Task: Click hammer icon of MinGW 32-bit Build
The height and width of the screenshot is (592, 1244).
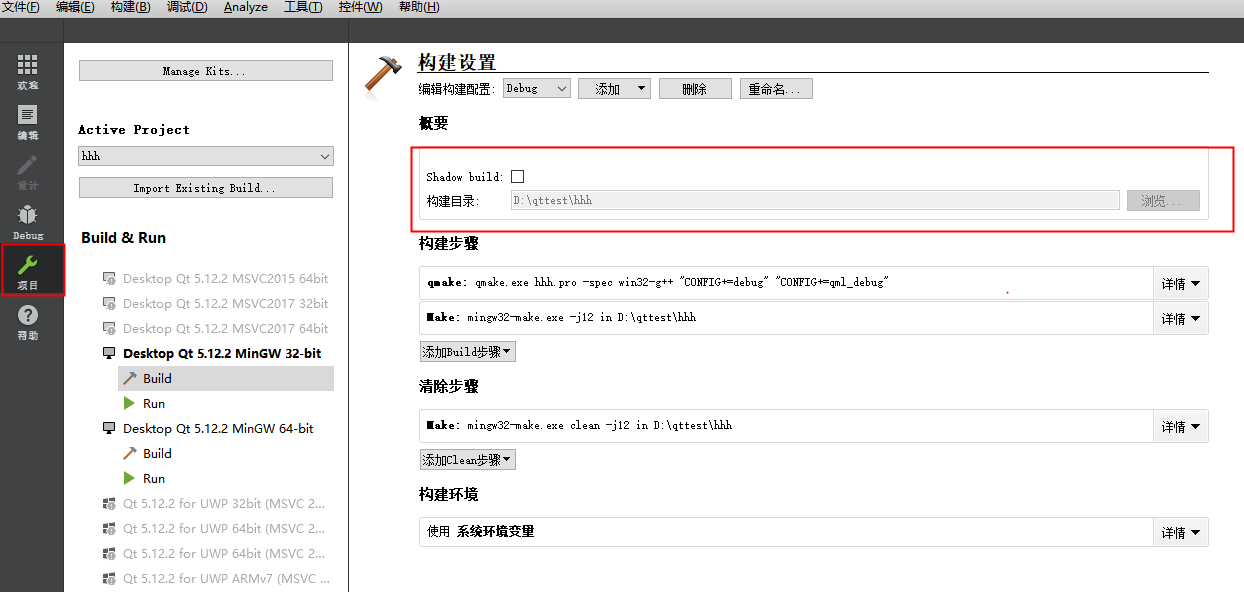Action: click(x=129, y=379)
